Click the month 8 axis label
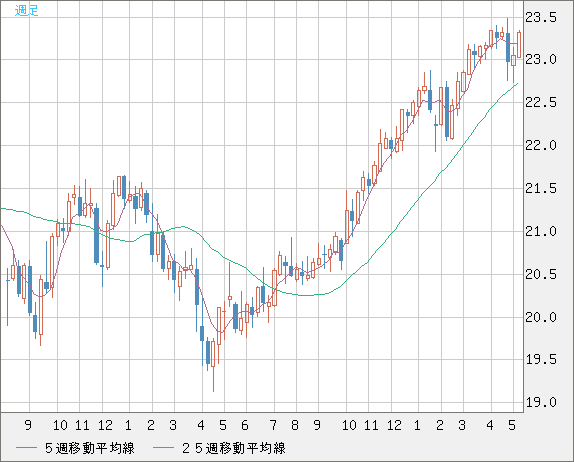Viewport: 574px width, 462px height. [x=295, y=425]
